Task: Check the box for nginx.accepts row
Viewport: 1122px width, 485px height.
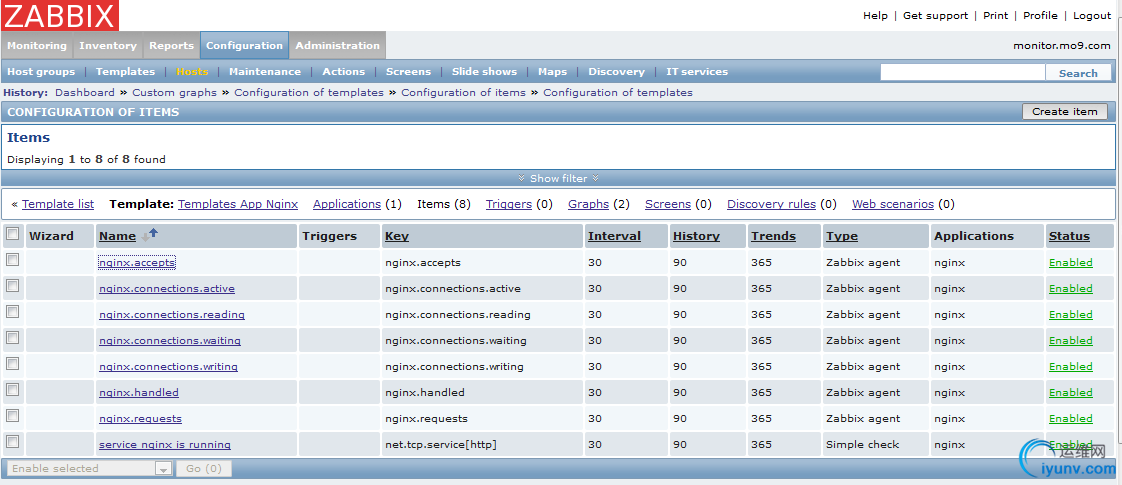Action: 13,260
